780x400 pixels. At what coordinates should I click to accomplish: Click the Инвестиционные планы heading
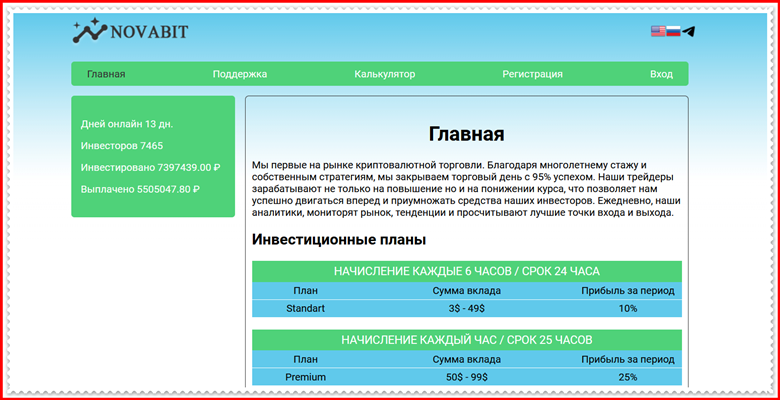tap(339, 240)
